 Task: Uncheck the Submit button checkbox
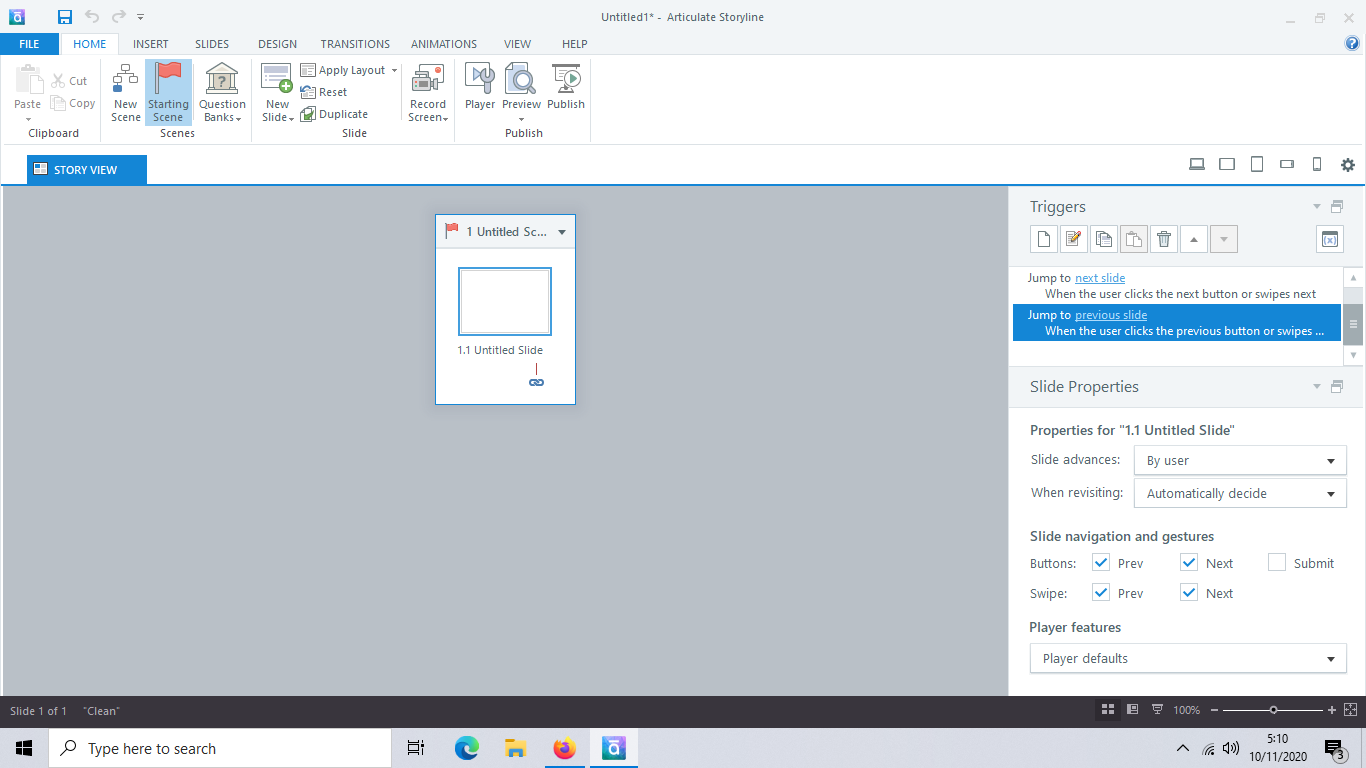pos(1276,562)
